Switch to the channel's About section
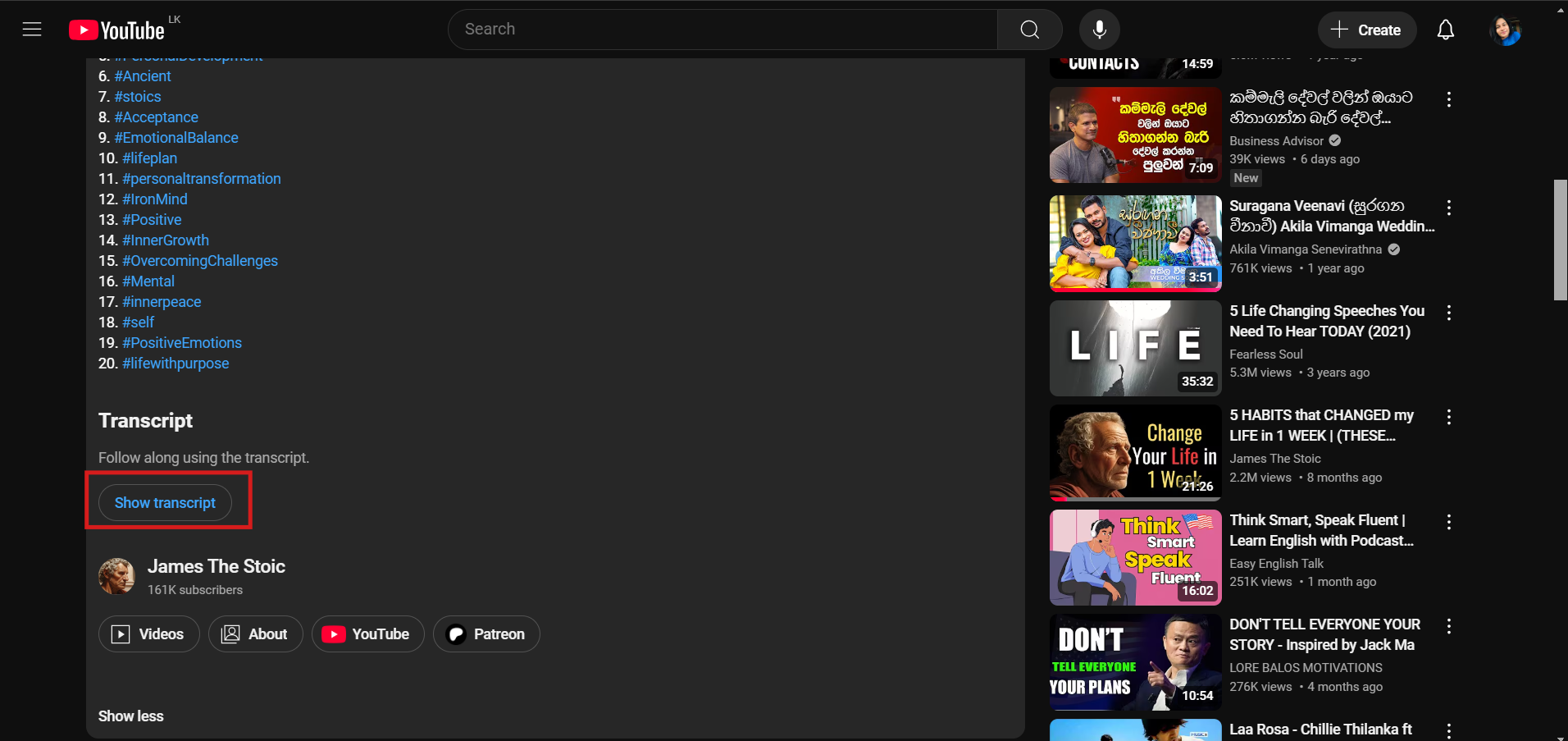Image resolution: width=1568 pixels, height=741 pixels. (x=255, y=634)
